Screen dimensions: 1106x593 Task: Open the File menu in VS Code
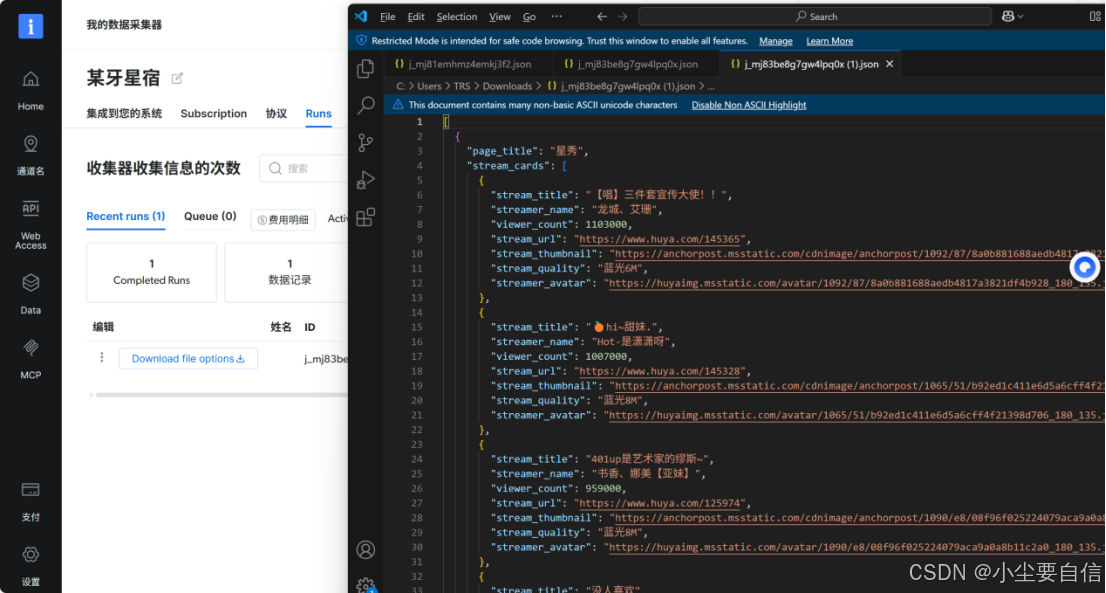click(x=387, y=17)
